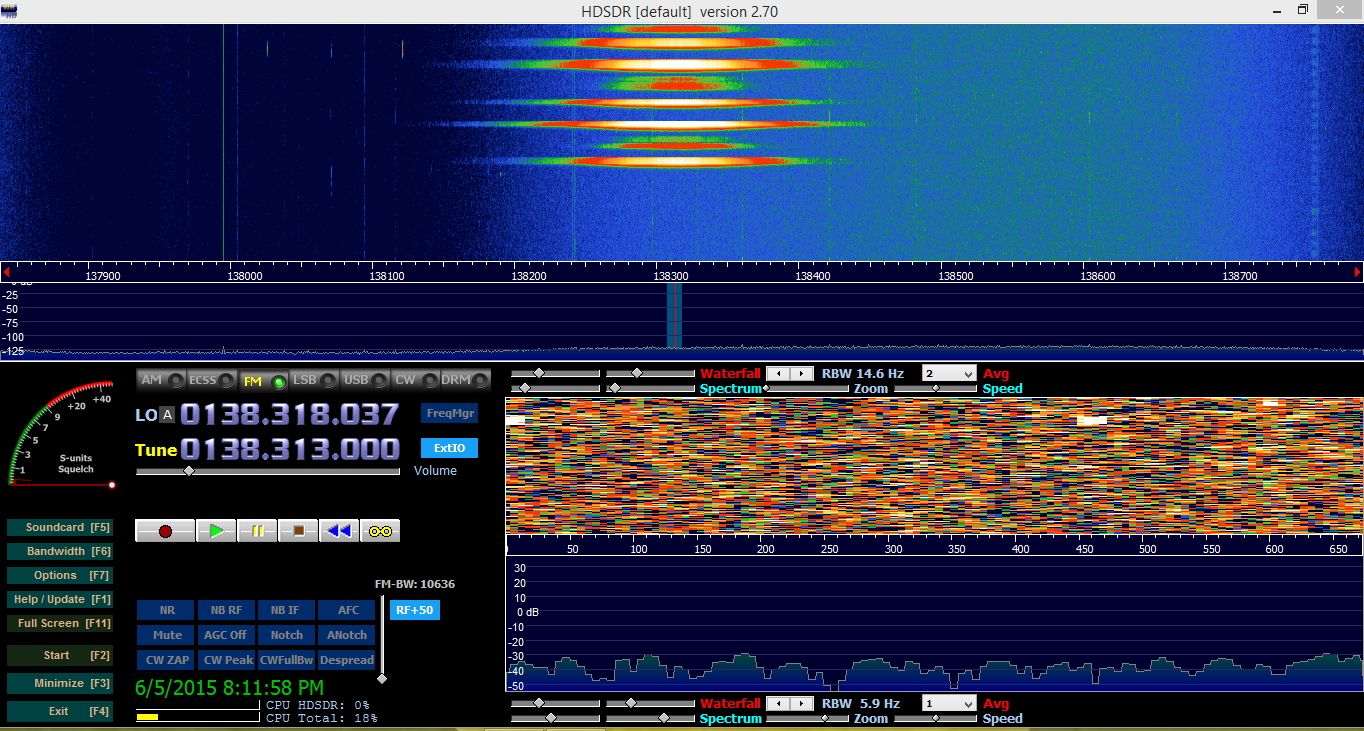Select ECSS demodulation mode
The image size is (1364, 731).
click(212, 380)
